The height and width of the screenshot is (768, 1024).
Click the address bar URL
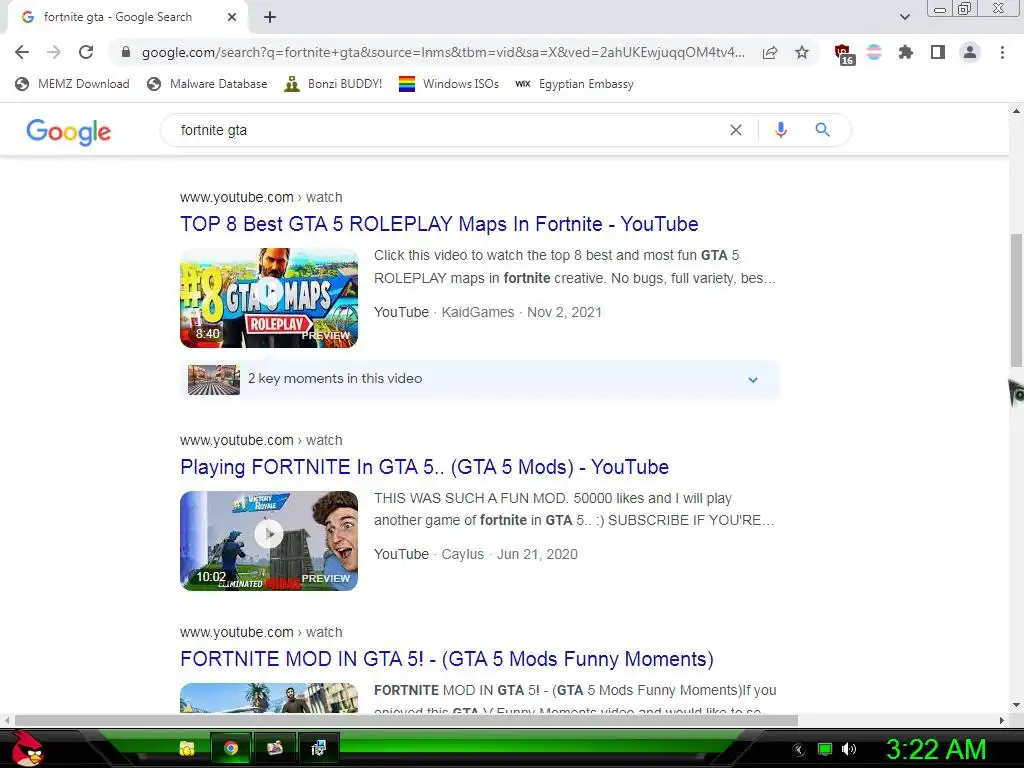pos(443,52)
